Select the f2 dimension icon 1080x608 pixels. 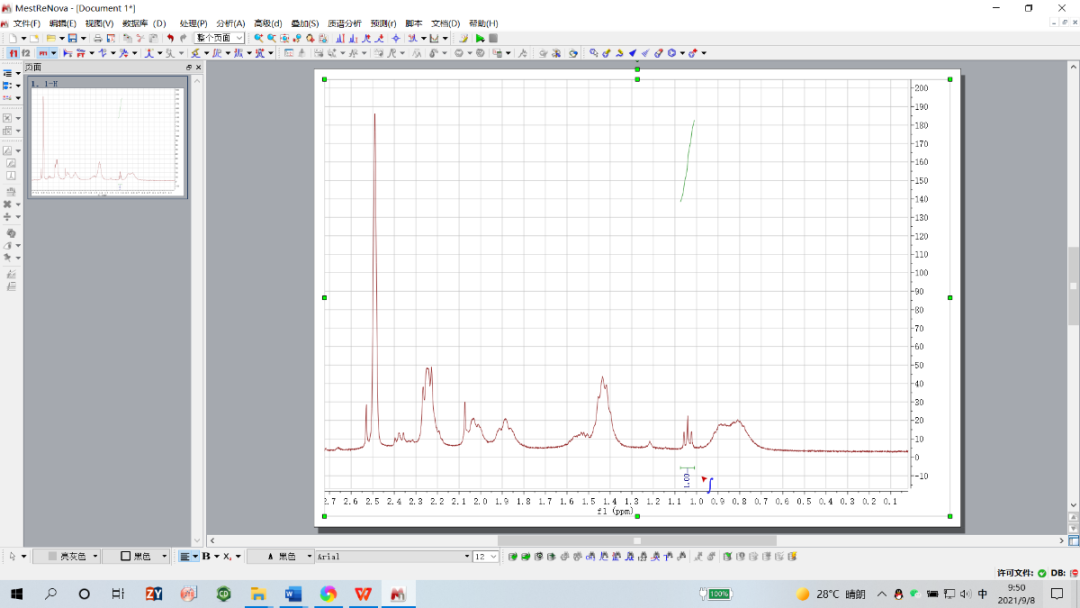point(25,53)
